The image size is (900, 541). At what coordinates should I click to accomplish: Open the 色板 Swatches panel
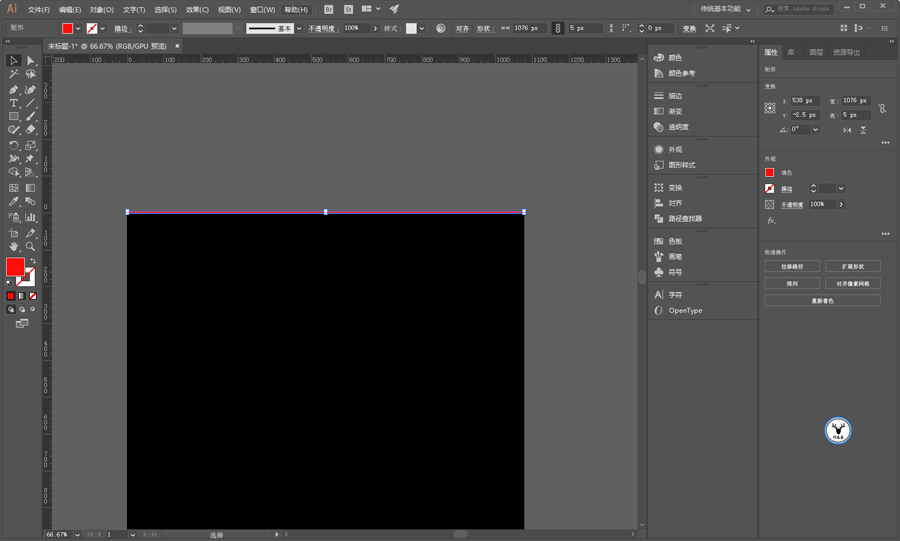[x=675, y=241]
